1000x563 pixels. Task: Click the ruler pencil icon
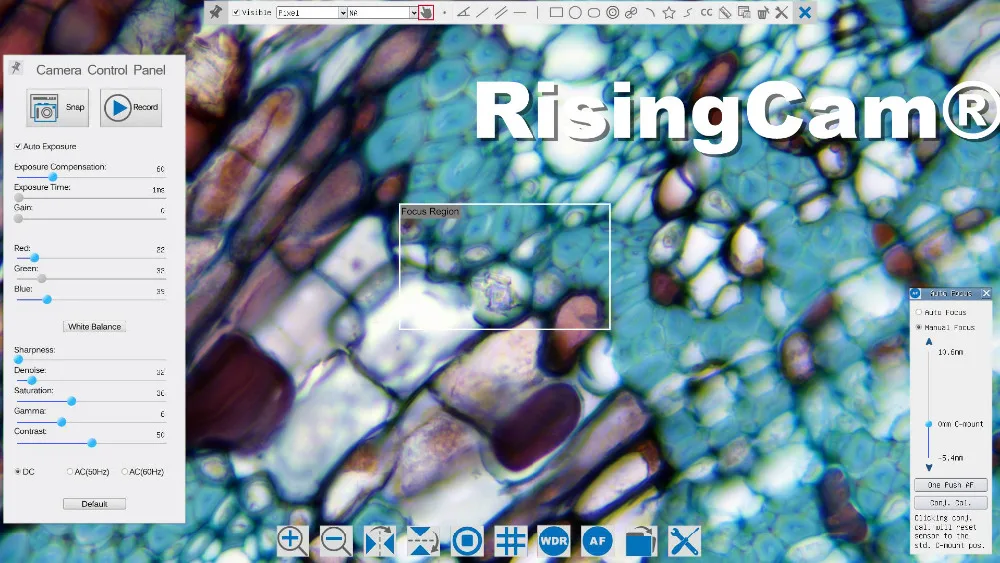coord(725,12)
